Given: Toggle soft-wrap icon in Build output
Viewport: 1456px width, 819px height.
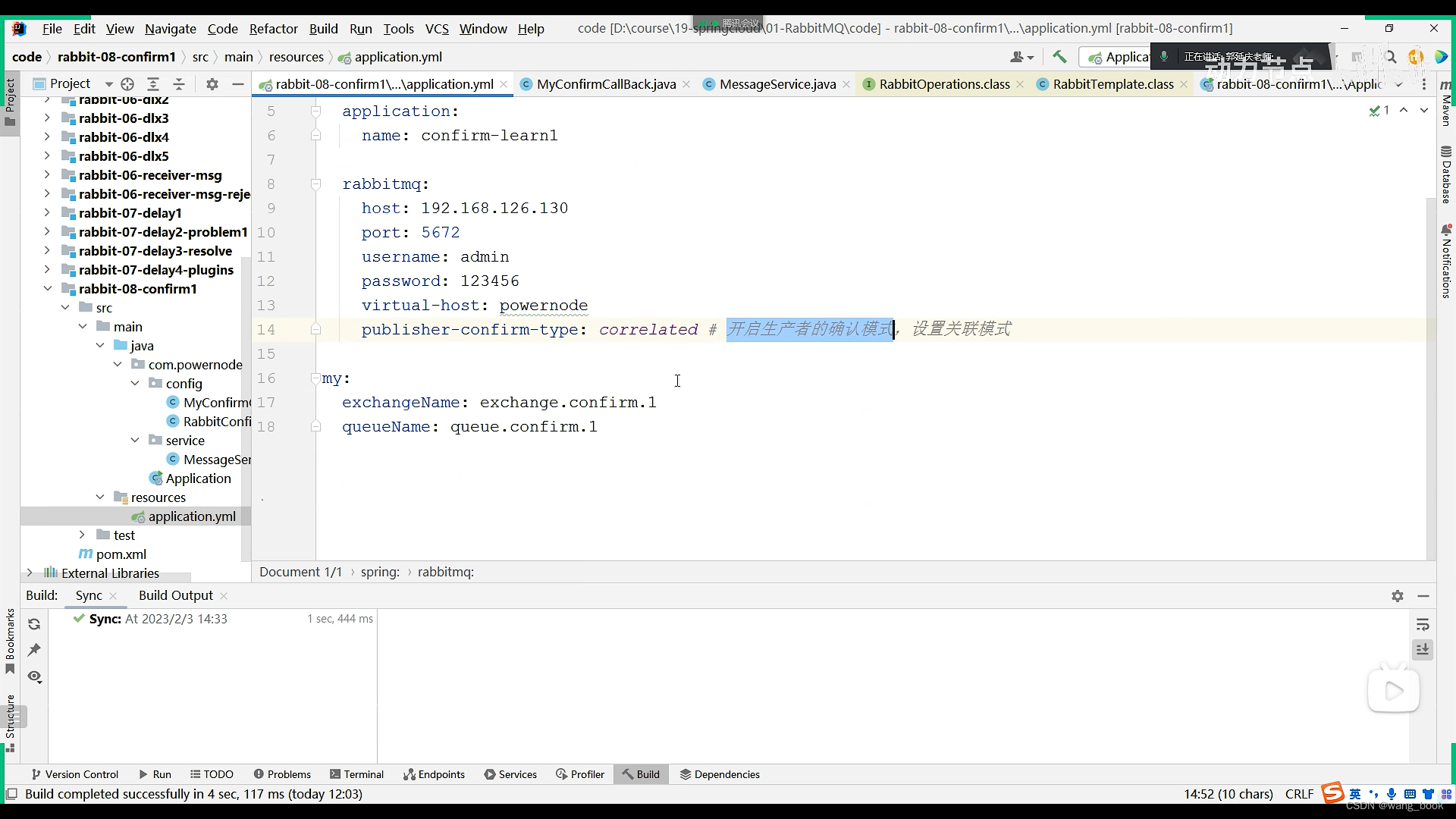Looking at the screenshot, I should tap(1423, 624).
